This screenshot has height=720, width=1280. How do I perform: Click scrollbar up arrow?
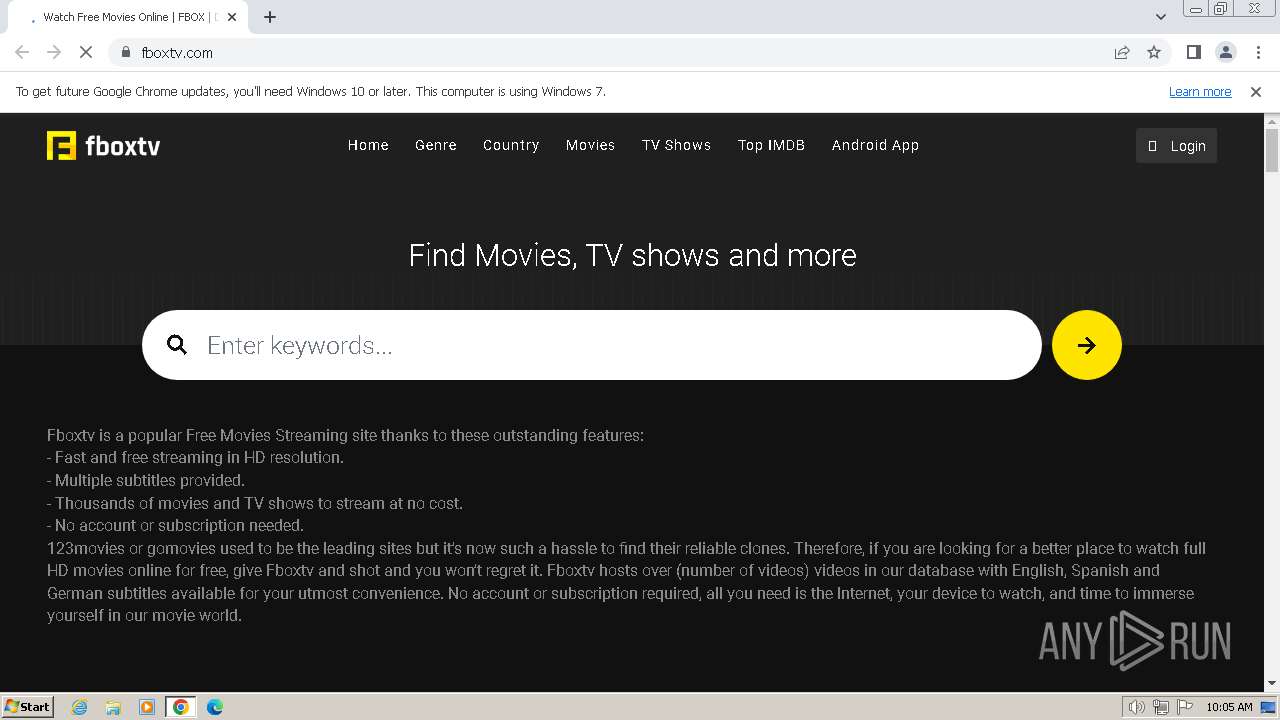pos(1272,121)
